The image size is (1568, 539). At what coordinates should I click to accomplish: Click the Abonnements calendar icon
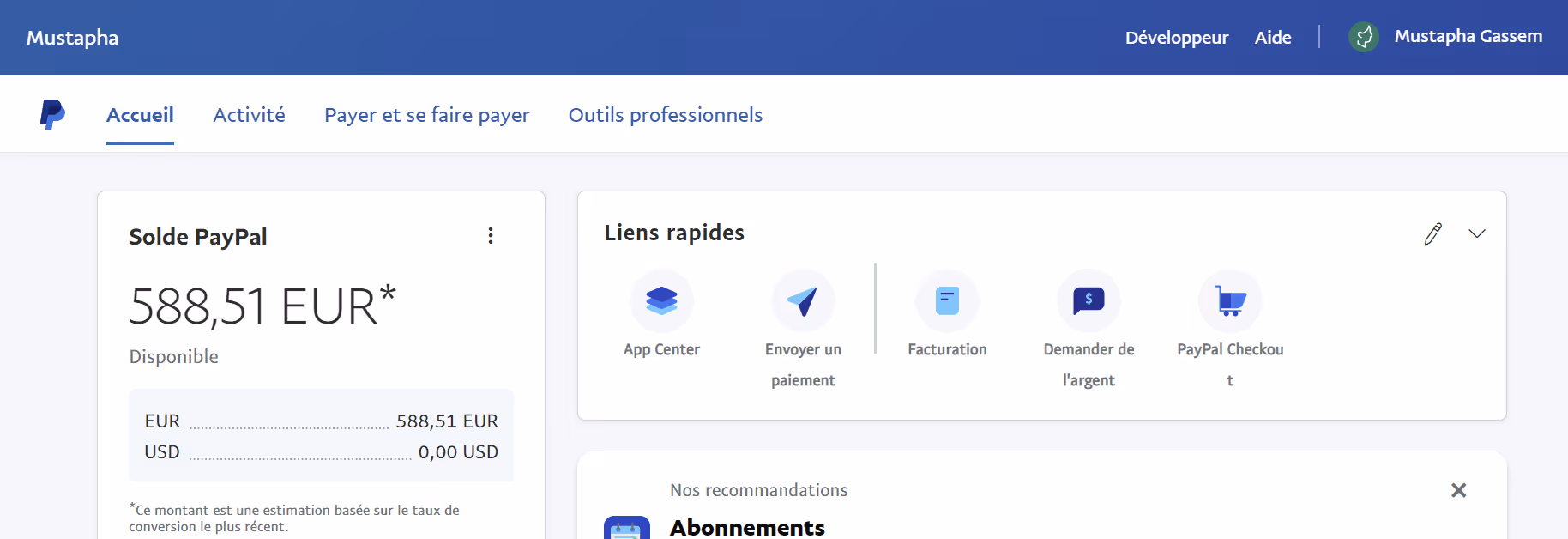[x=627, y=528]
